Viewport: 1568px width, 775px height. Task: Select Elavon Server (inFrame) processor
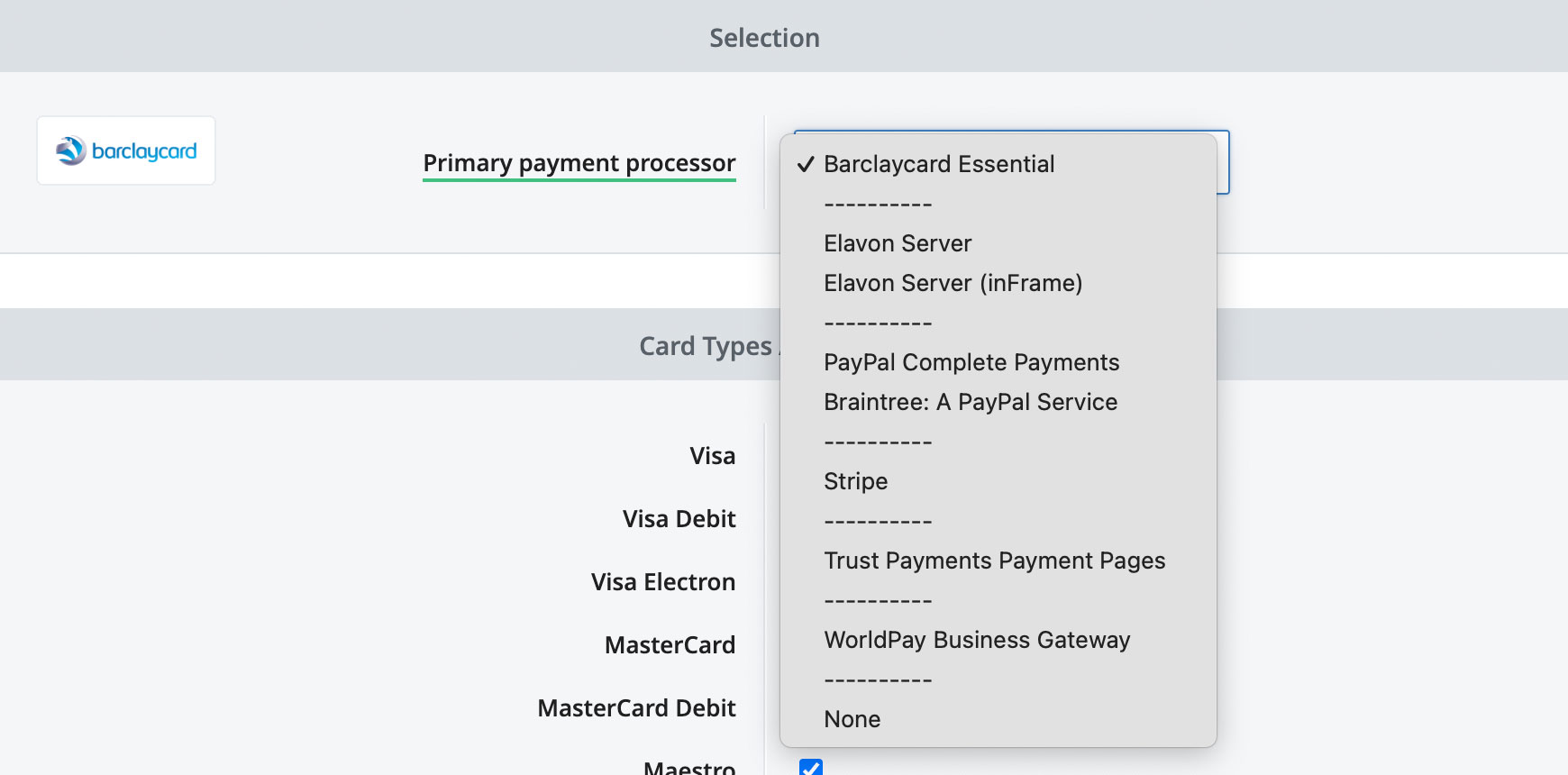coord(953,283)
